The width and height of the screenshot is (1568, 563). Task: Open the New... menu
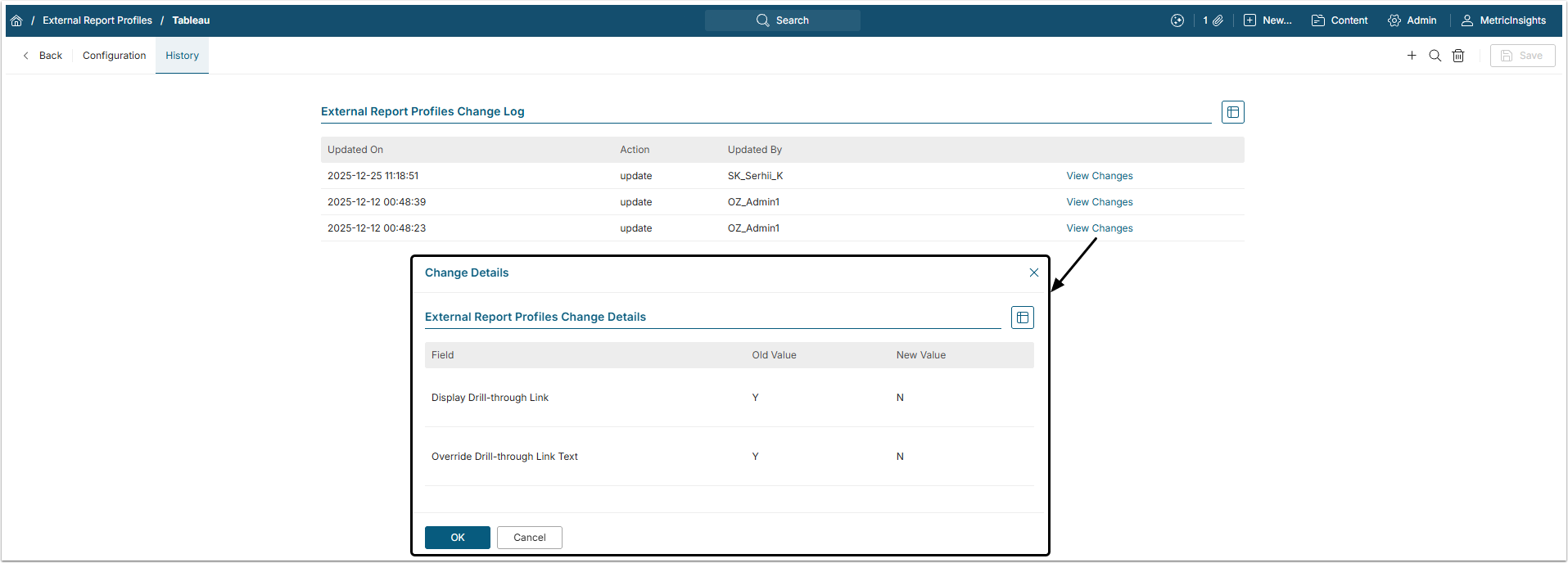[x=1268, y=20]
